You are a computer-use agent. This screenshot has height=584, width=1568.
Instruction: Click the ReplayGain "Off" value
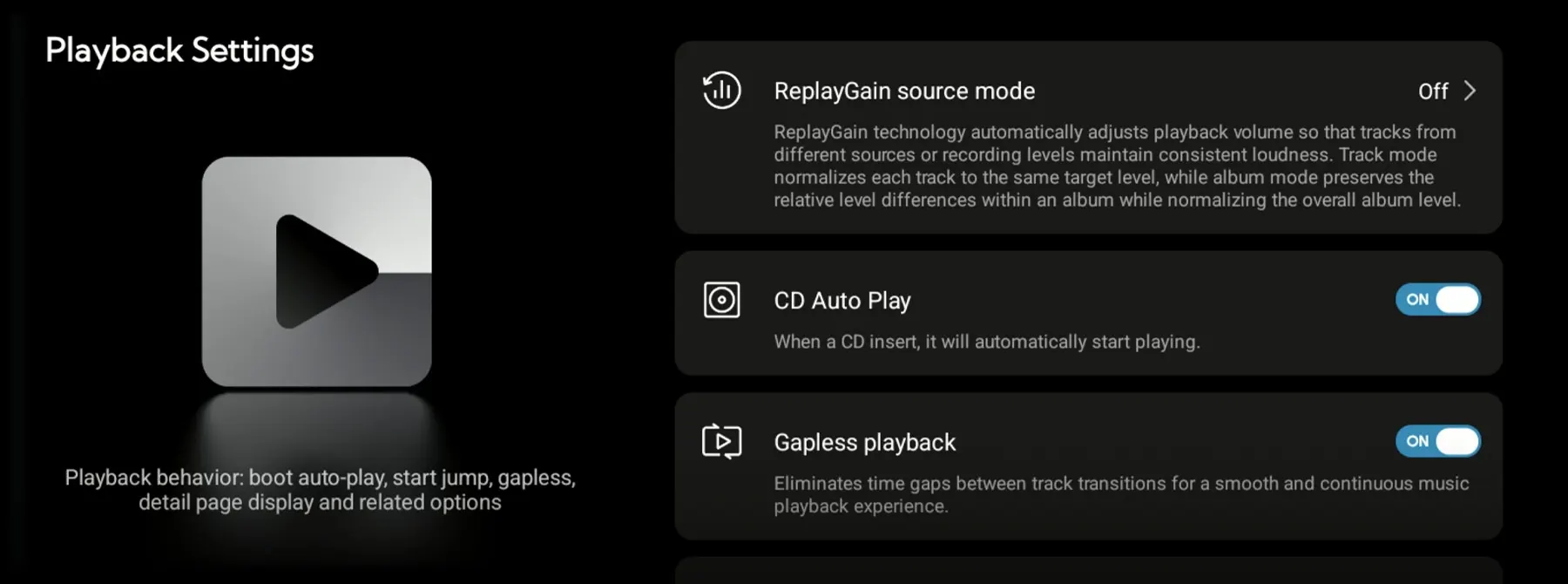point(1433,92)
